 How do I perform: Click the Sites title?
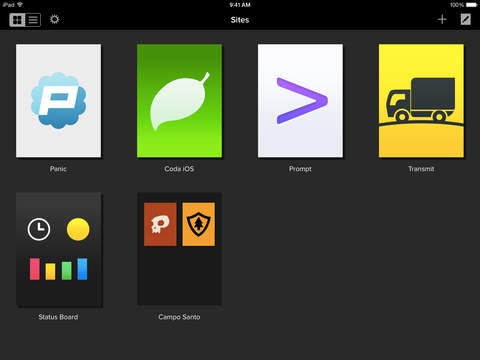pyautogui.click(x=240, y=20)
